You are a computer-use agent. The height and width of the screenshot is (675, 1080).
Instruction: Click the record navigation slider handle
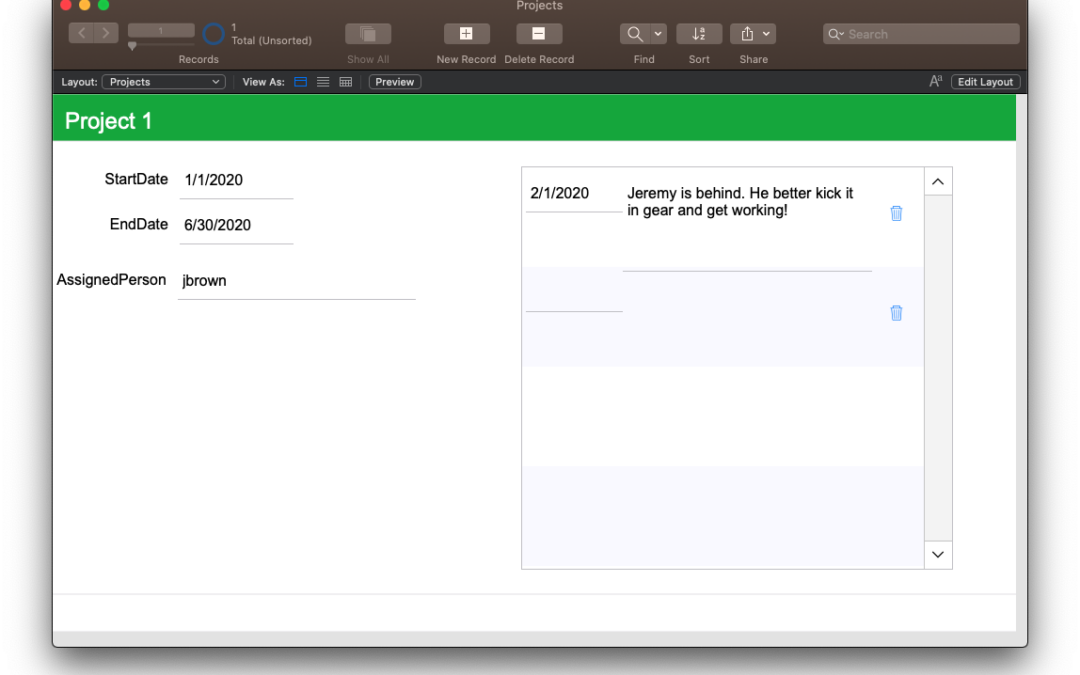tap(132, 46)
